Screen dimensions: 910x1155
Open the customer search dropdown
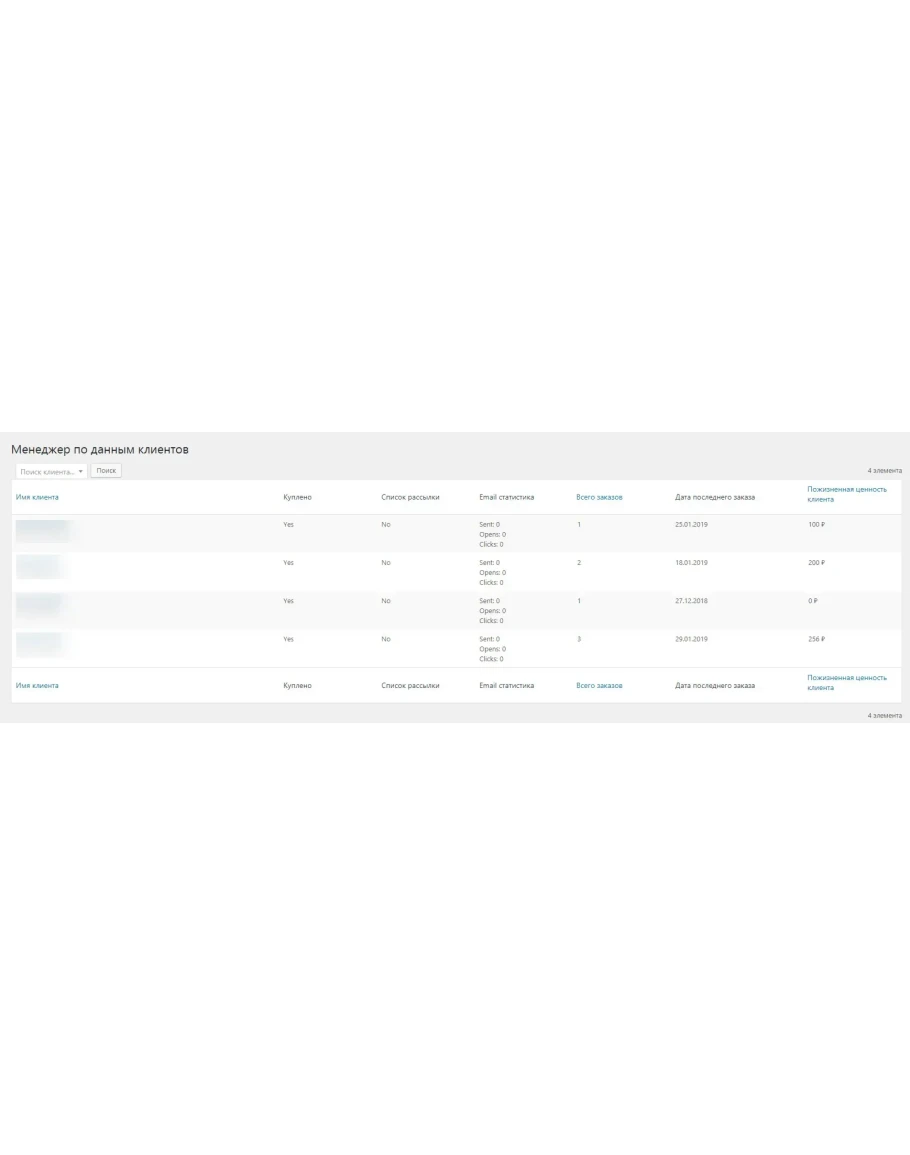[51, 471]
